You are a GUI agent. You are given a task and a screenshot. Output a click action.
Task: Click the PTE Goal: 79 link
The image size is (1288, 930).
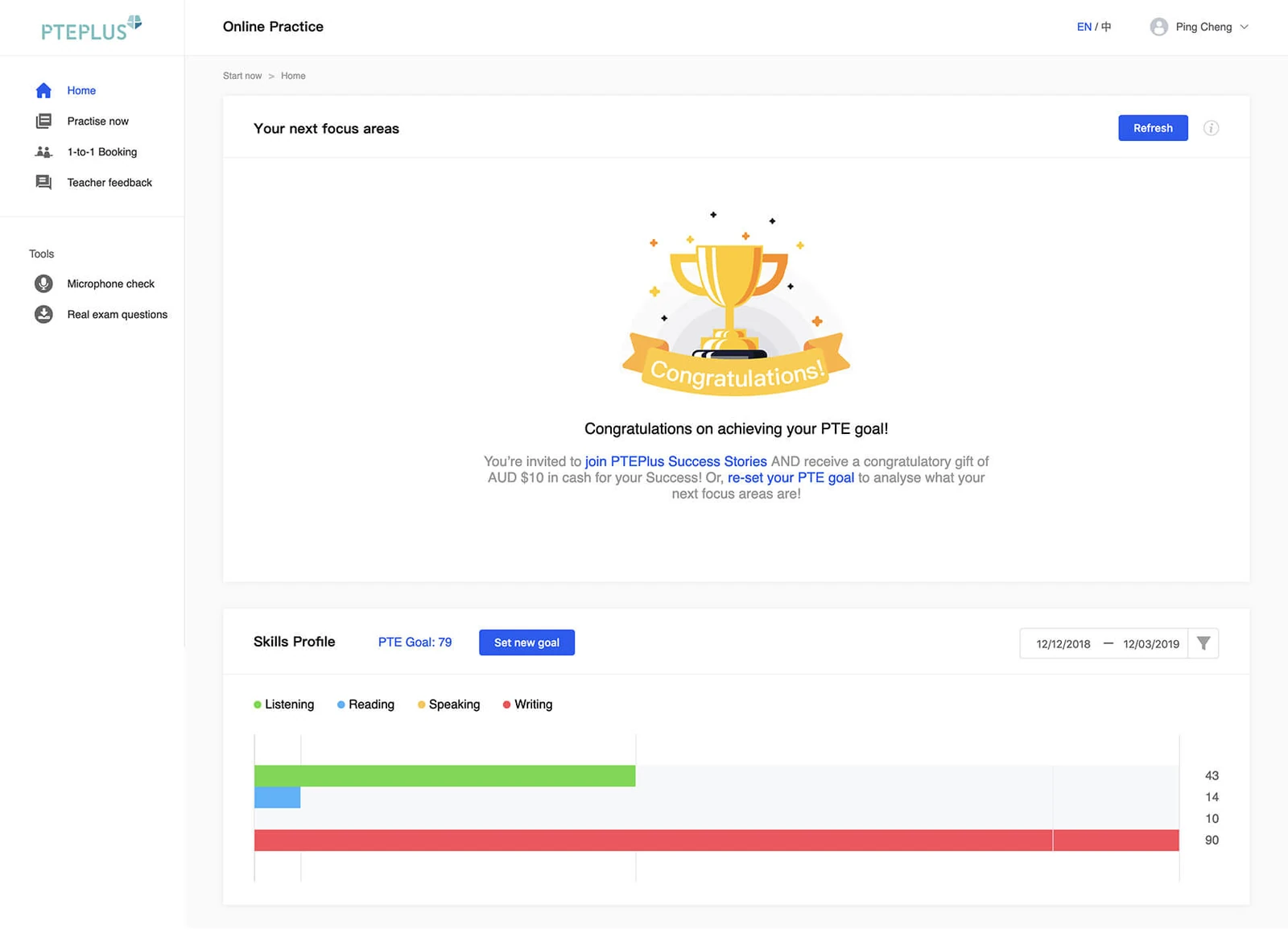(x=415, y=642)
